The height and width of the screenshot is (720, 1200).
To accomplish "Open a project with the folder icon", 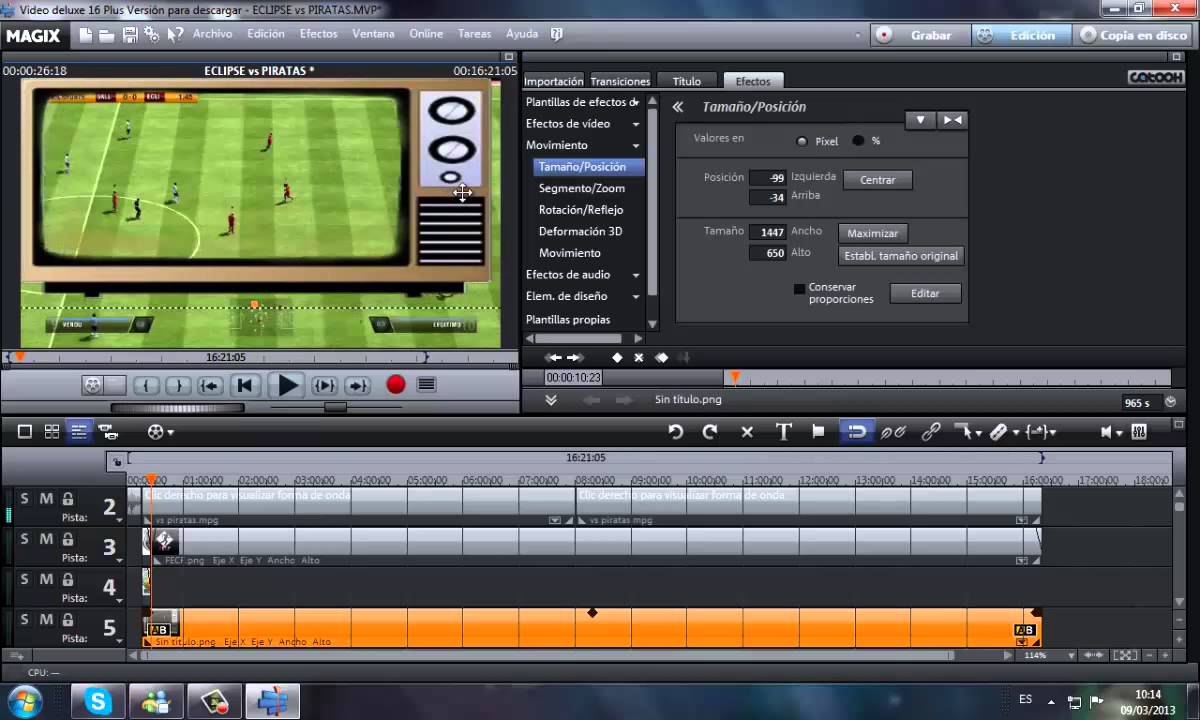I will [107, 34].
